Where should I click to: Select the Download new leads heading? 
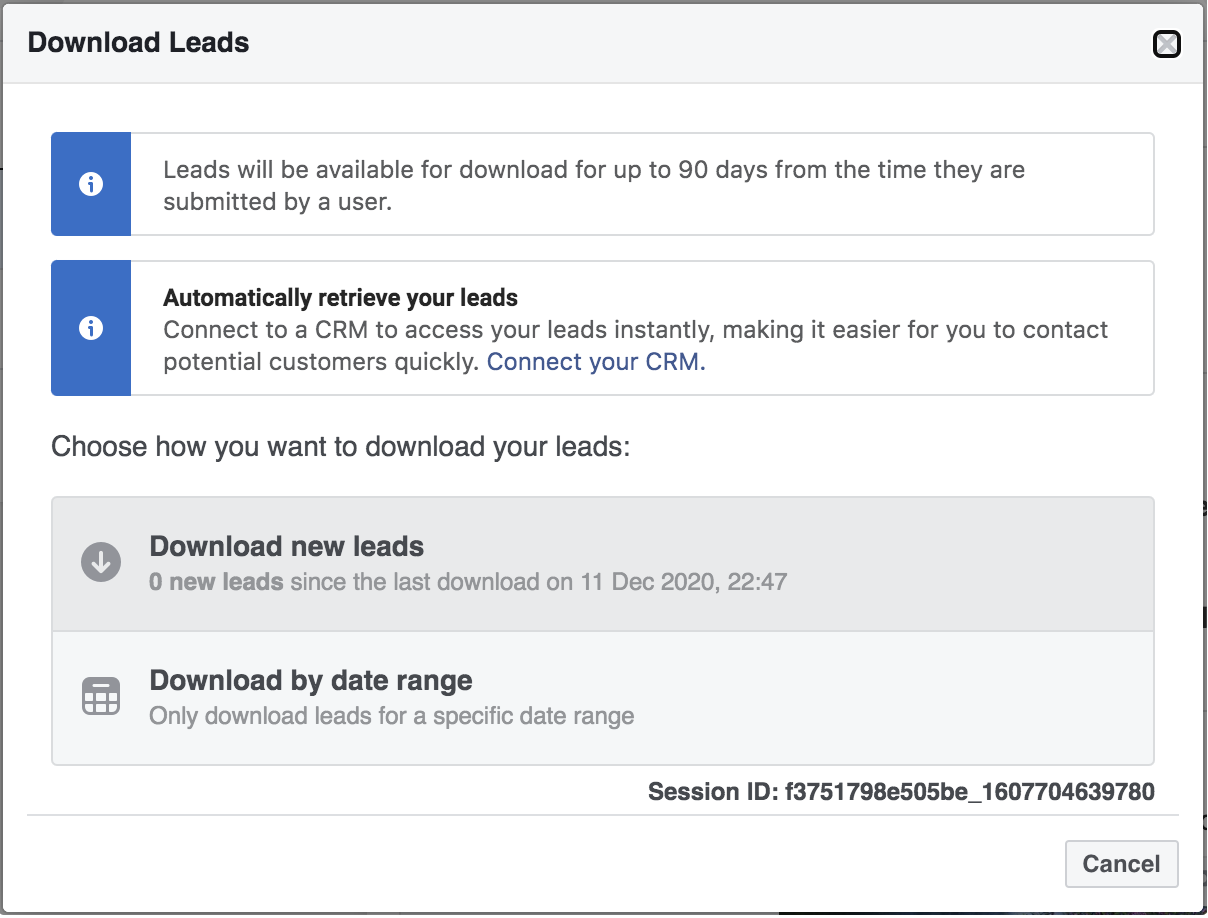[x=287, y=547]
